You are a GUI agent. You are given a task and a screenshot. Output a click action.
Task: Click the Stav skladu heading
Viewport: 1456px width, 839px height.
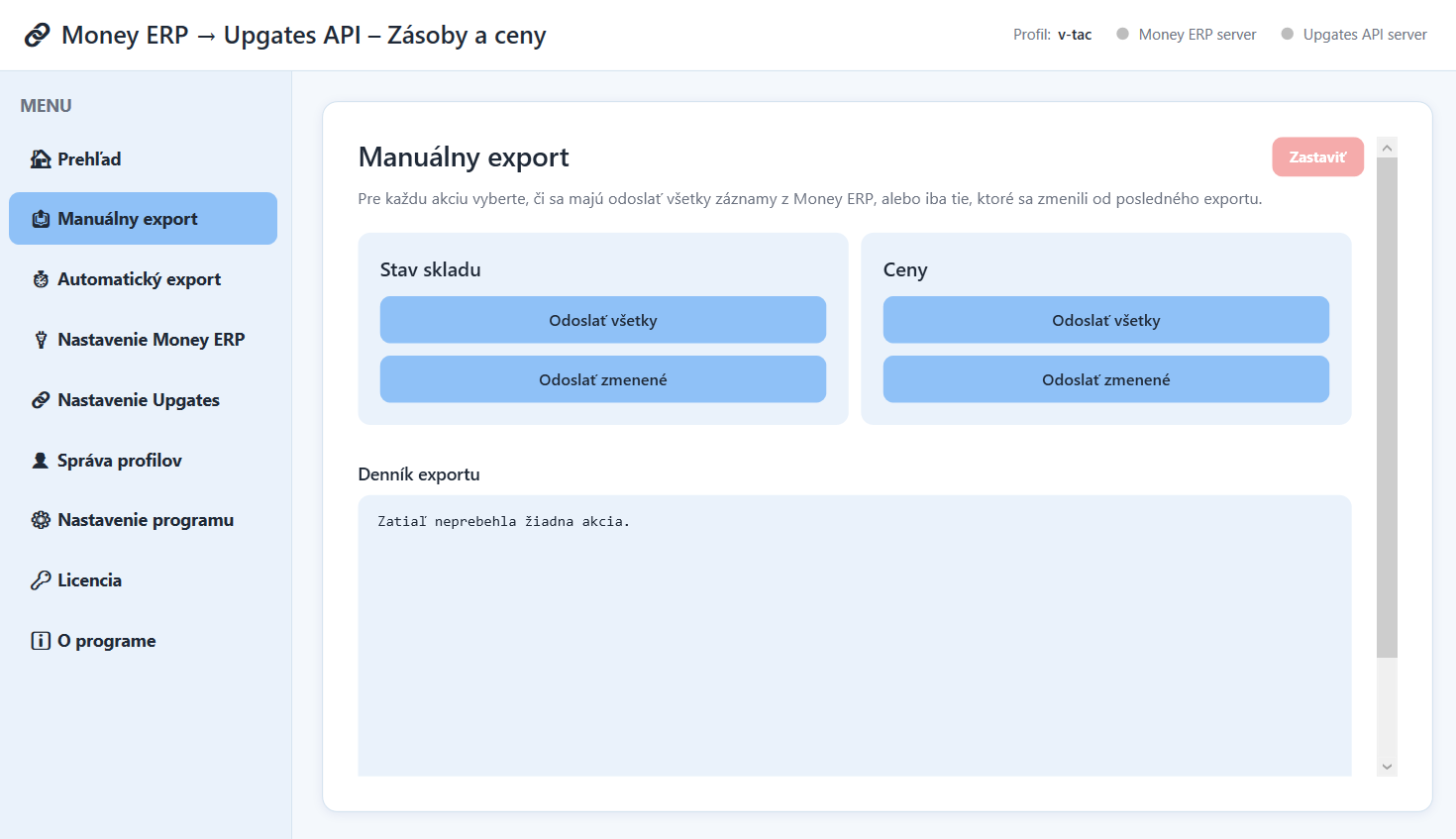pos(431,269)
